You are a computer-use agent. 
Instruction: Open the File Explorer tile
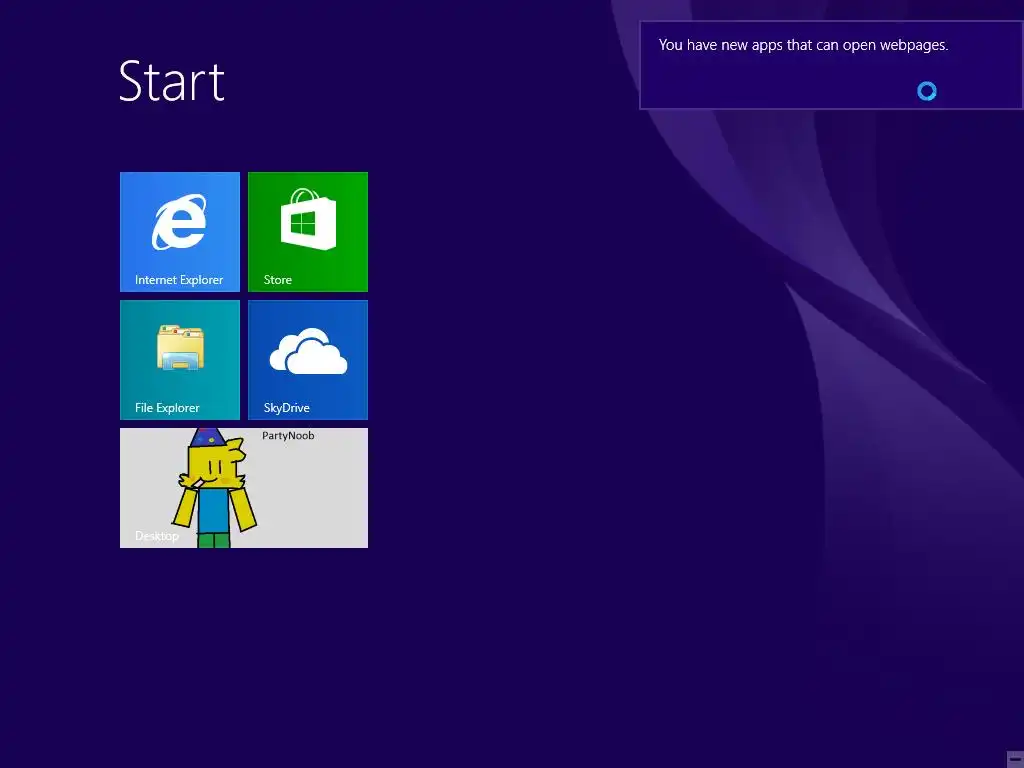pyautogui.click(x=180, y=360)
